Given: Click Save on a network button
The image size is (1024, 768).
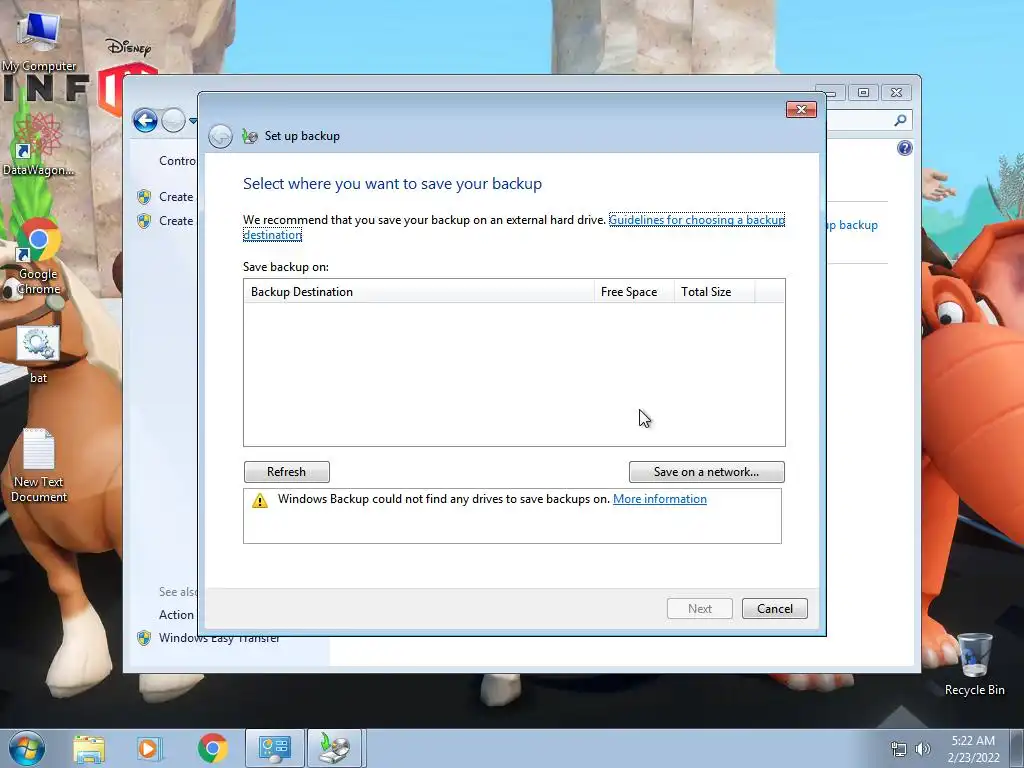Looking at the screenshot, I should point(707,472).
